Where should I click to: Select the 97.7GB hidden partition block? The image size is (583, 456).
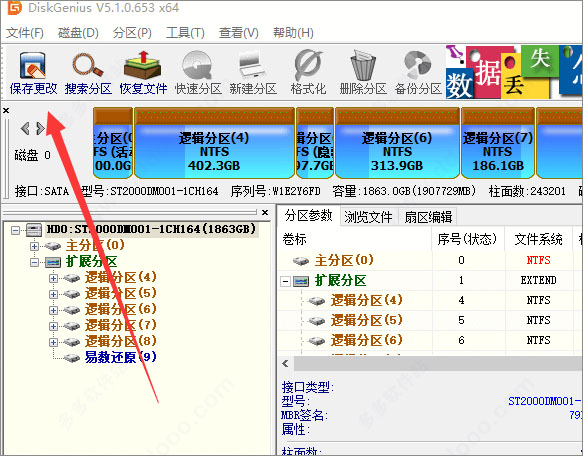click(x=315, y=143)
